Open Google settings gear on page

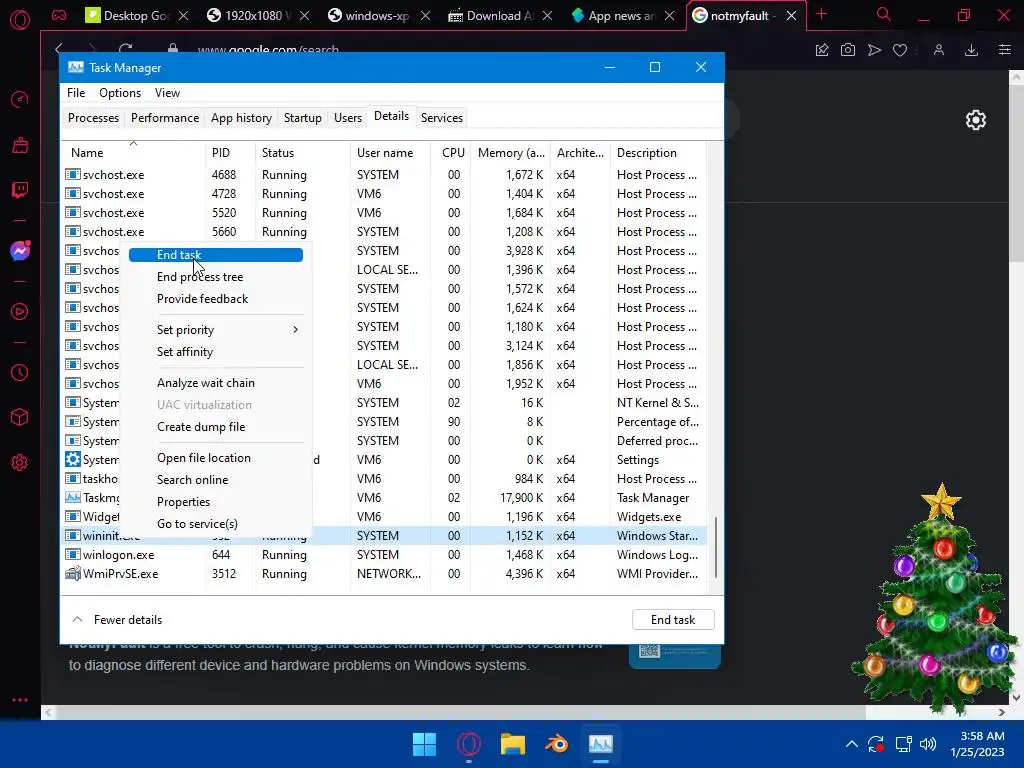tap(976, 120)
